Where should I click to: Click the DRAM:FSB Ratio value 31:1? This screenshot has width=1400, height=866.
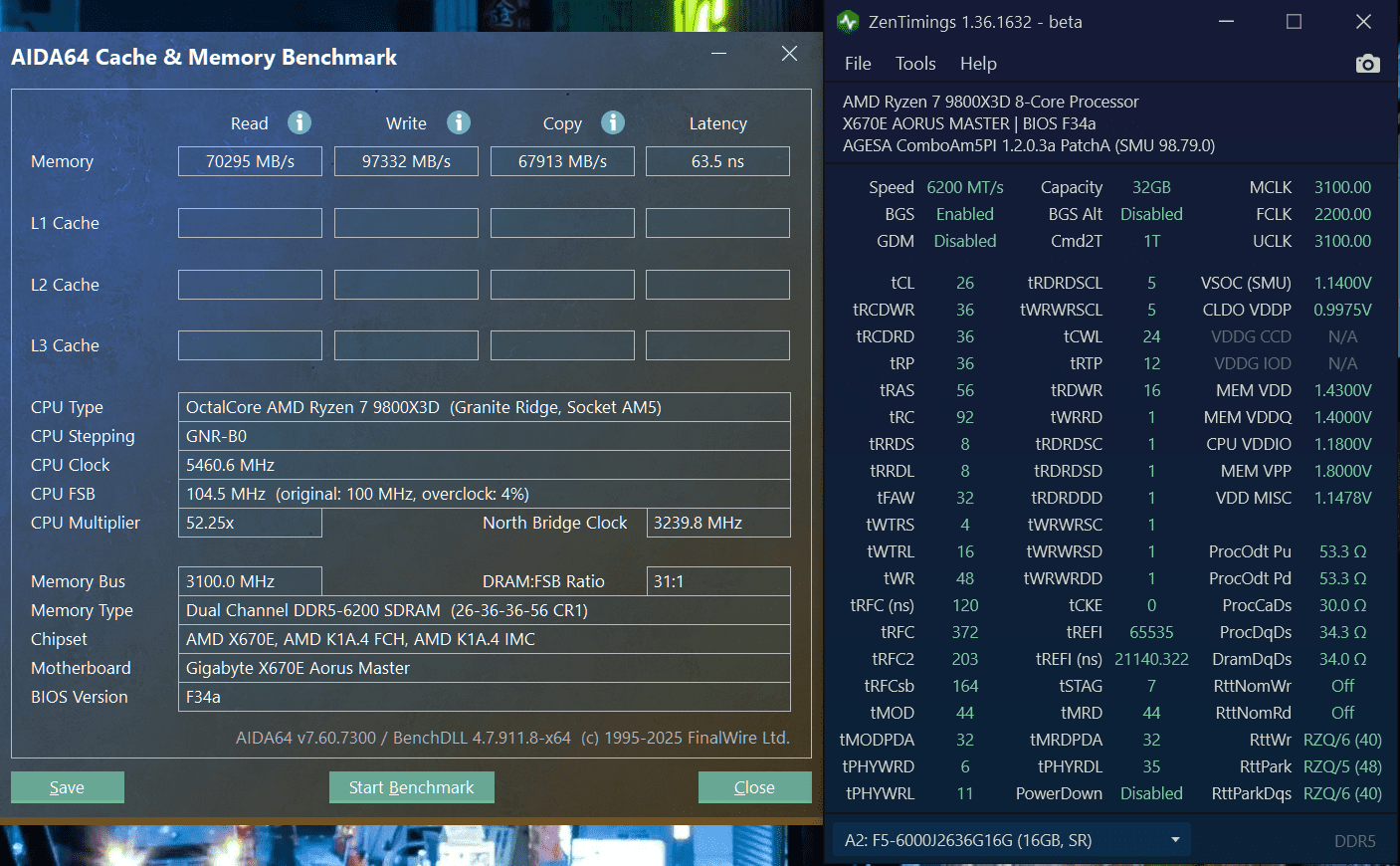(x=718, y=581)
